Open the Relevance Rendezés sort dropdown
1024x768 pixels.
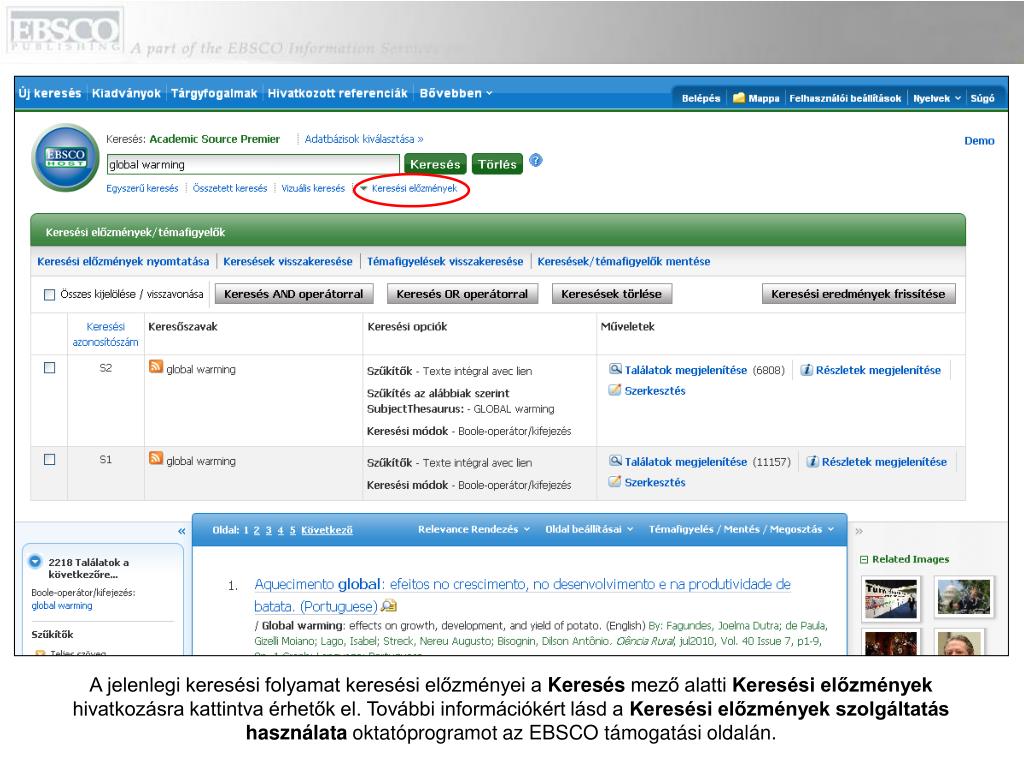pyautogui.click(x=473, y=529)
